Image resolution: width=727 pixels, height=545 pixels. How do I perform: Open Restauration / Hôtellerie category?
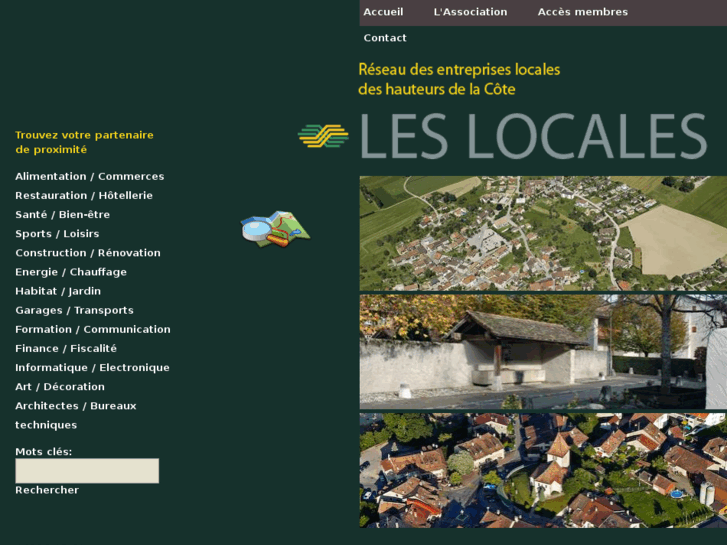pyautogui.click(x=84, y=195)
